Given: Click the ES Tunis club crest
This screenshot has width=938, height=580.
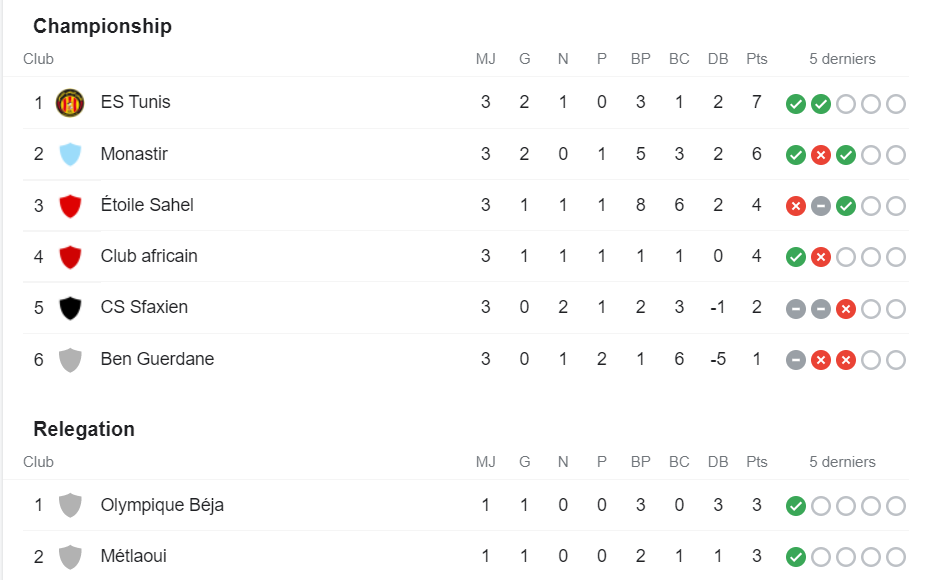Looking at the screenshot, I should pos(70,103).
